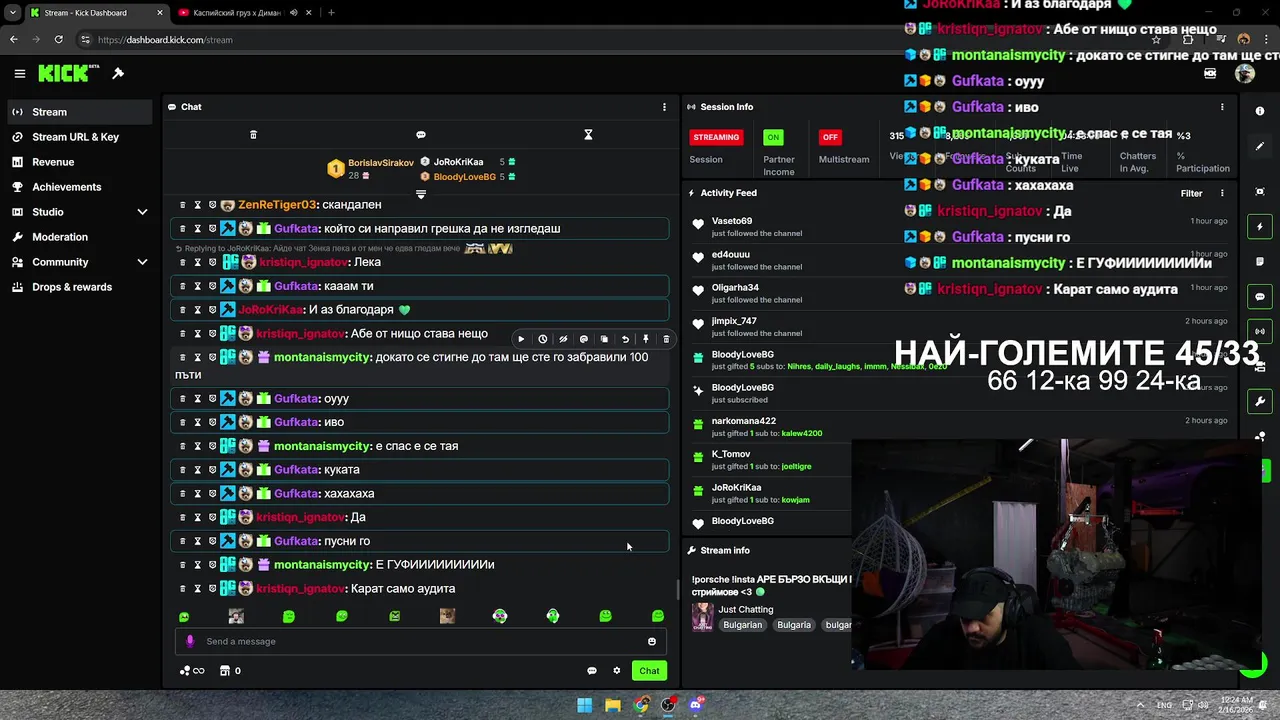Open File Explorer from taskbar

point(613,705)
